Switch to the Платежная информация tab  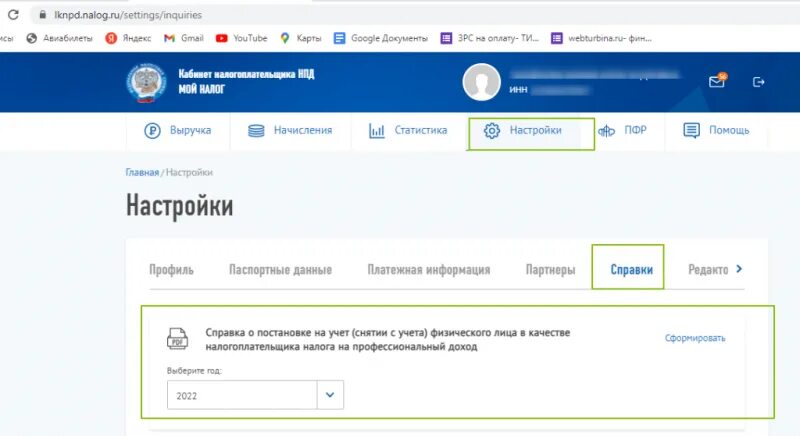click(429, 270)
